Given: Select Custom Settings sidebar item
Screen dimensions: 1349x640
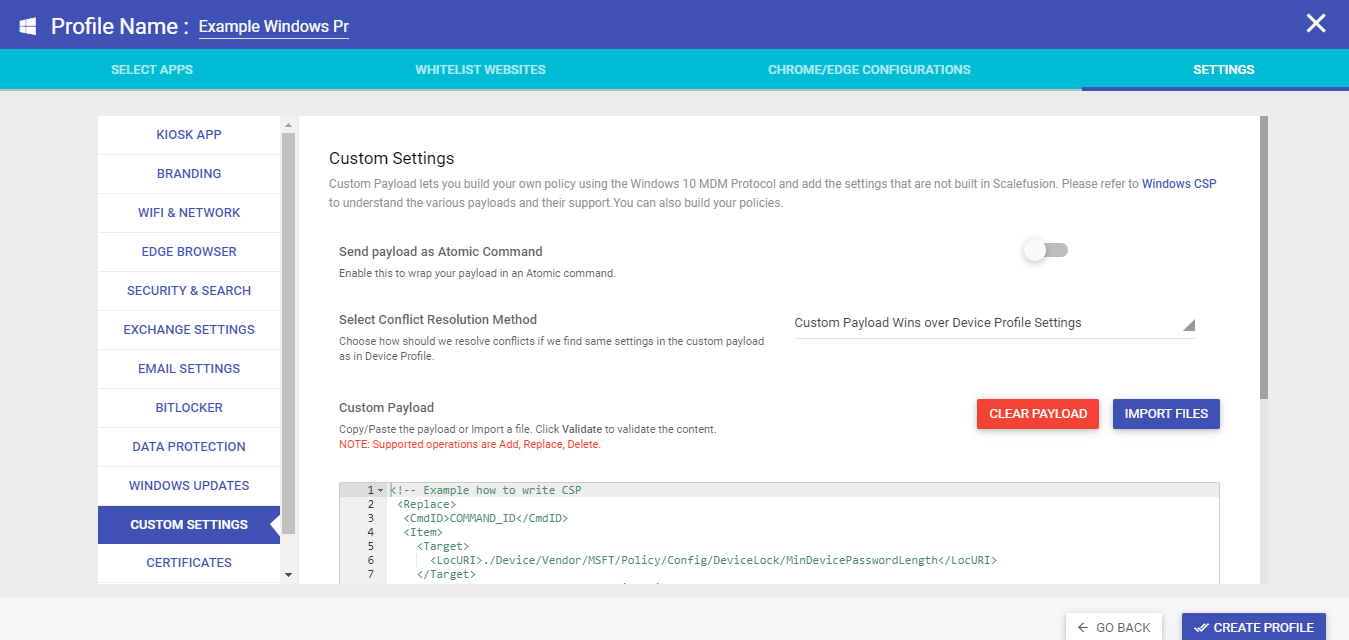Looking at the screenshot, I should (x=189, y=525).
